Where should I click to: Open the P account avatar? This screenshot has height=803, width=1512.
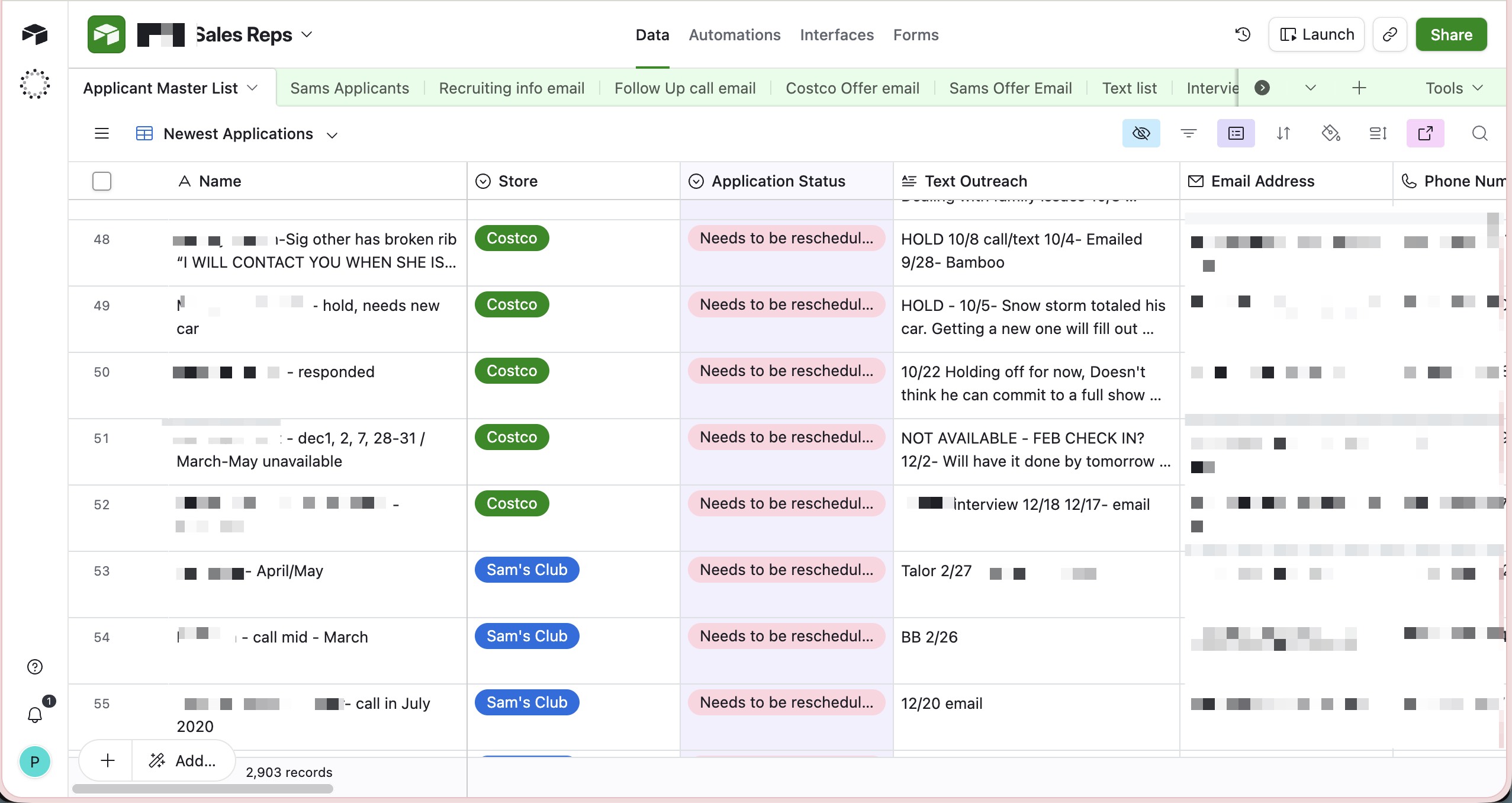tap(35, 762)
